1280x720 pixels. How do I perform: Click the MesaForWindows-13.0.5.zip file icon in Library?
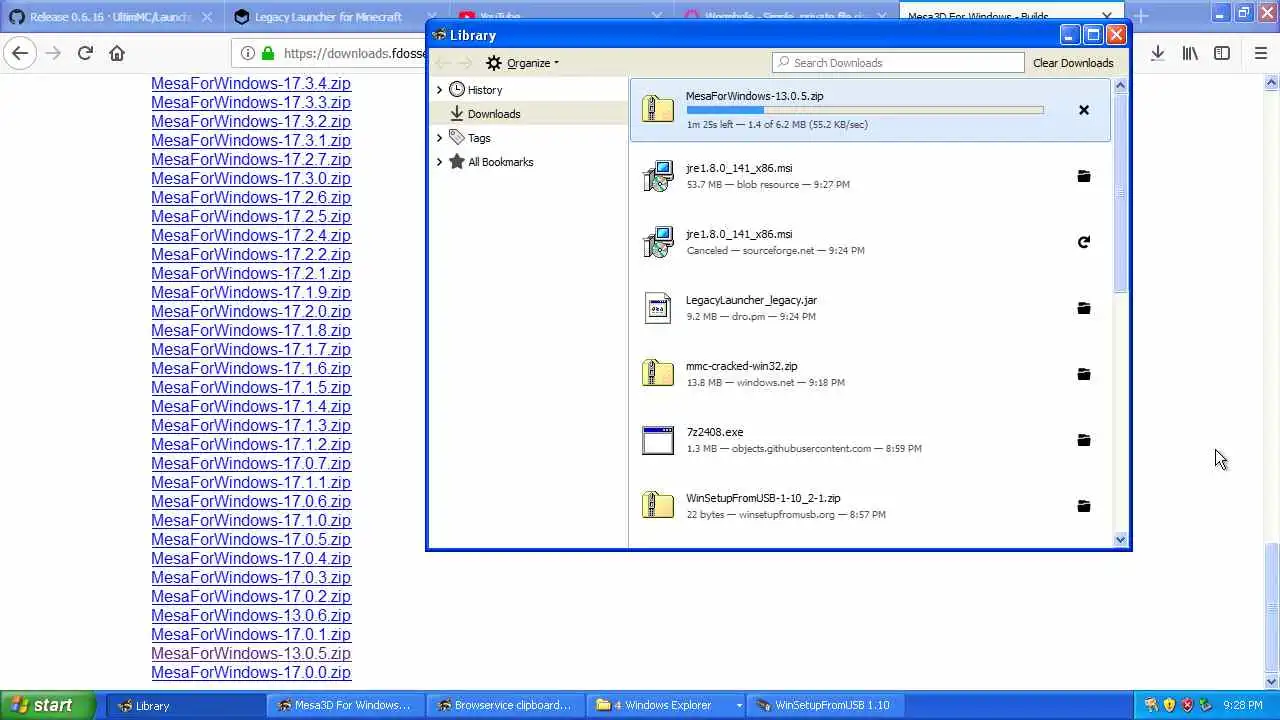click(658, 109)
